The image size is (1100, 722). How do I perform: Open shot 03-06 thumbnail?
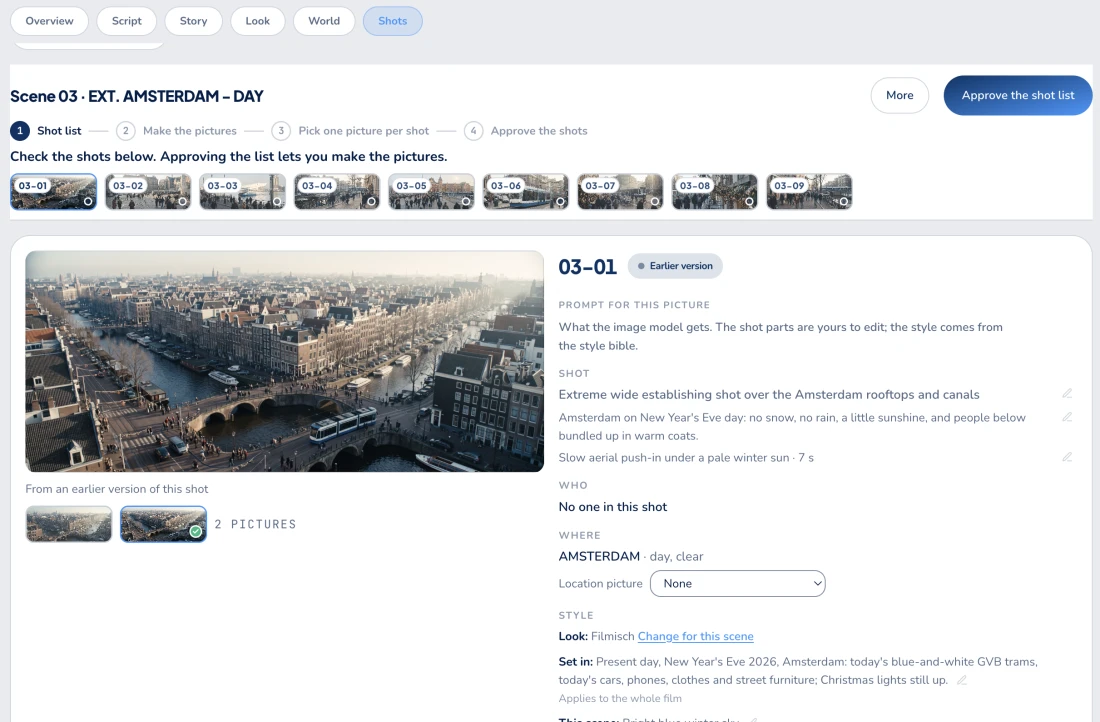pos(525,192)
